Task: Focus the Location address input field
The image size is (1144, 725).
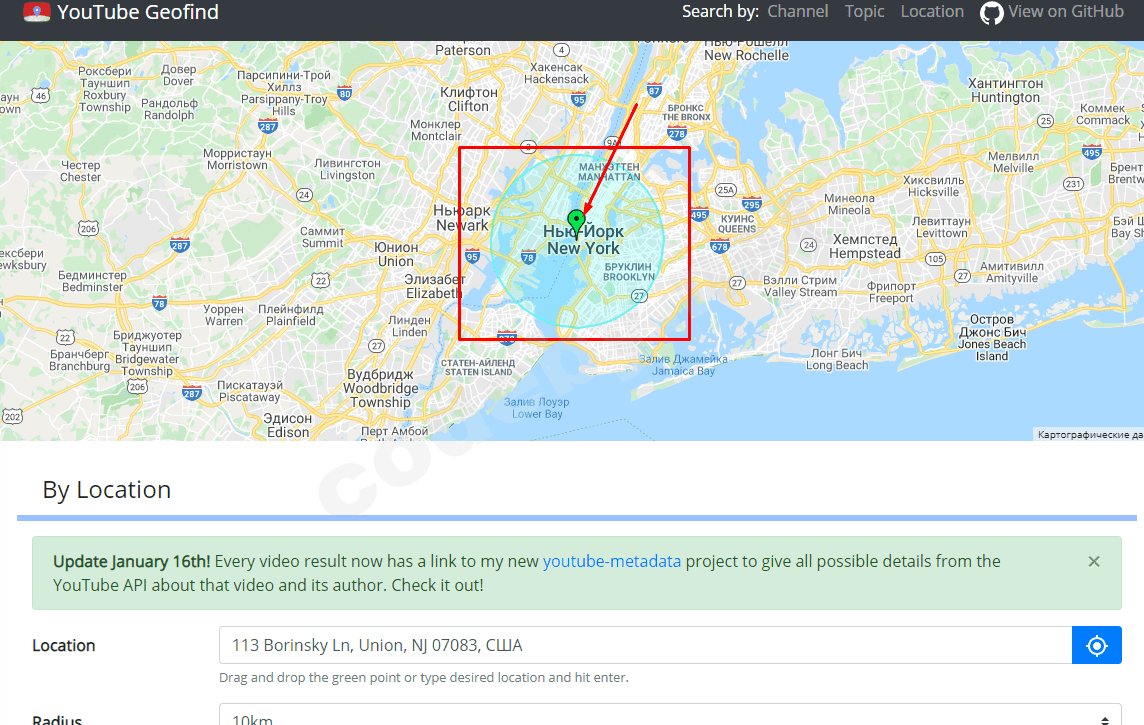Action: tap(645, 645)
